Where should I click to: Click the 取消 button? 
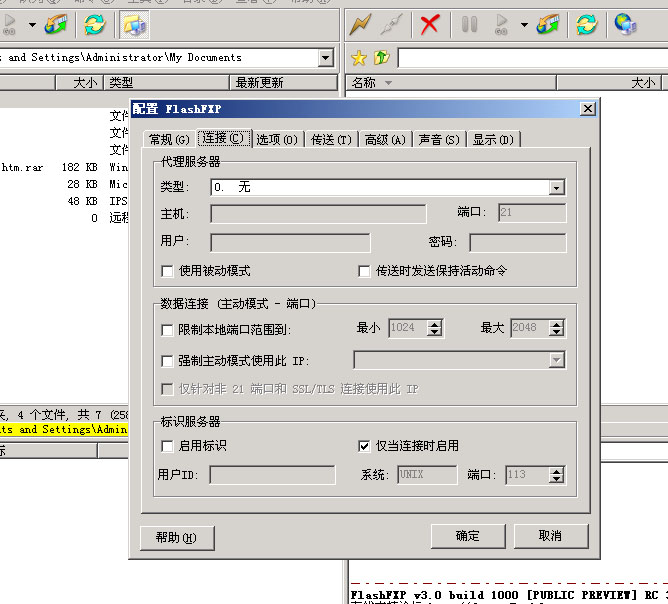(x=550, y=536)
